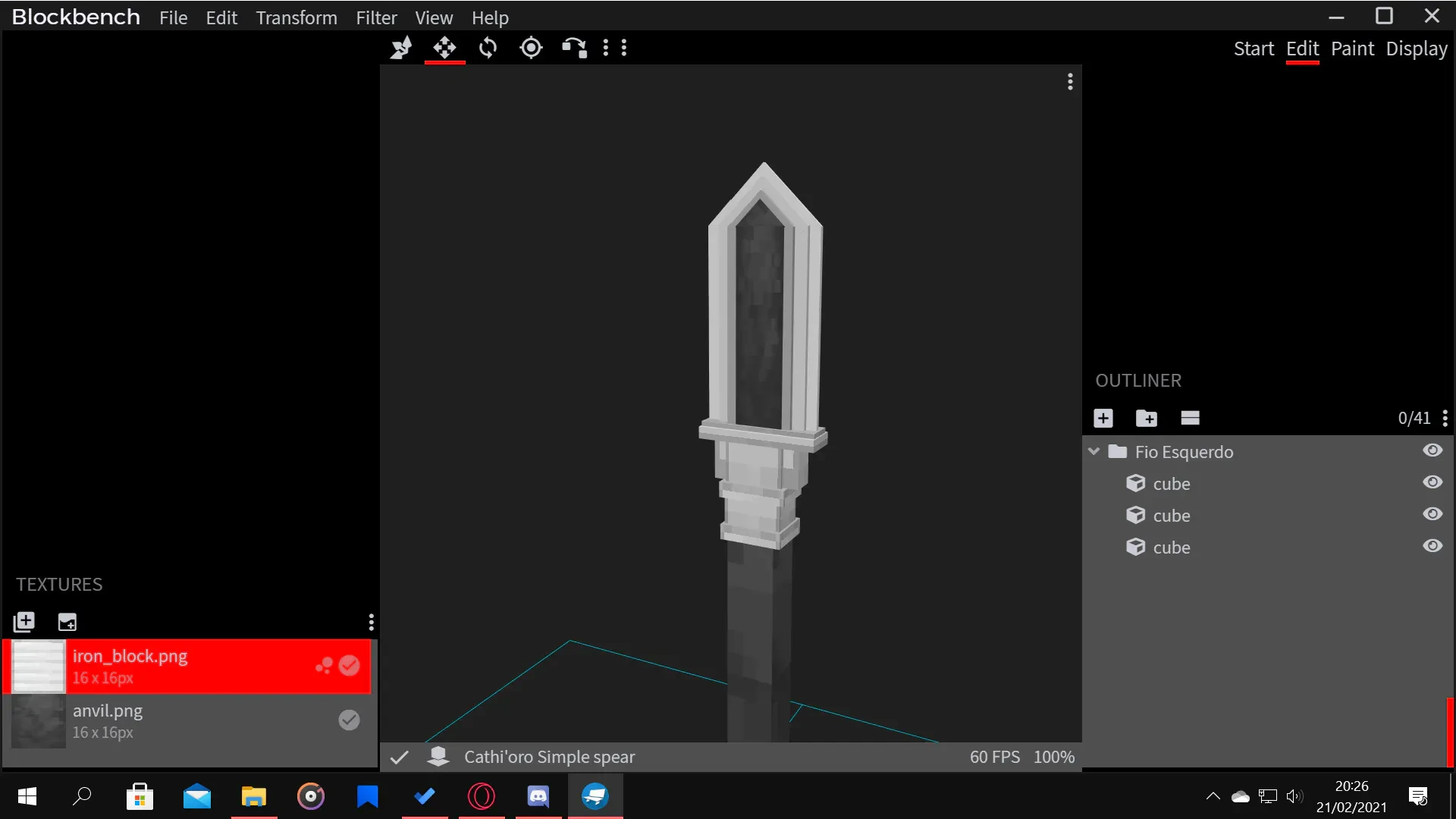This screenshot has height=819, width=1456.
Task: Click the anvil.png texture thumbnail
Action: (x=39, y=721)
